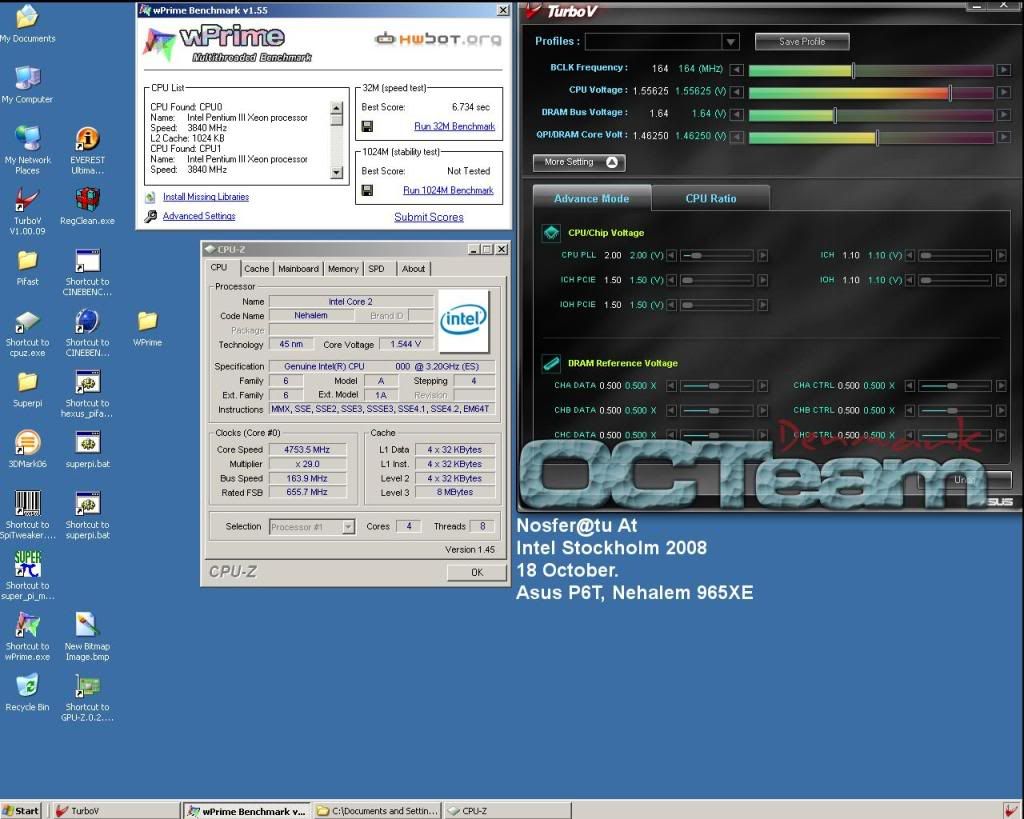The width and height of the screenshot is (1024, 819).
Task: Decrease CPU Voltage with left arrow
Action: pyautogui.click(x=737, y=92)
